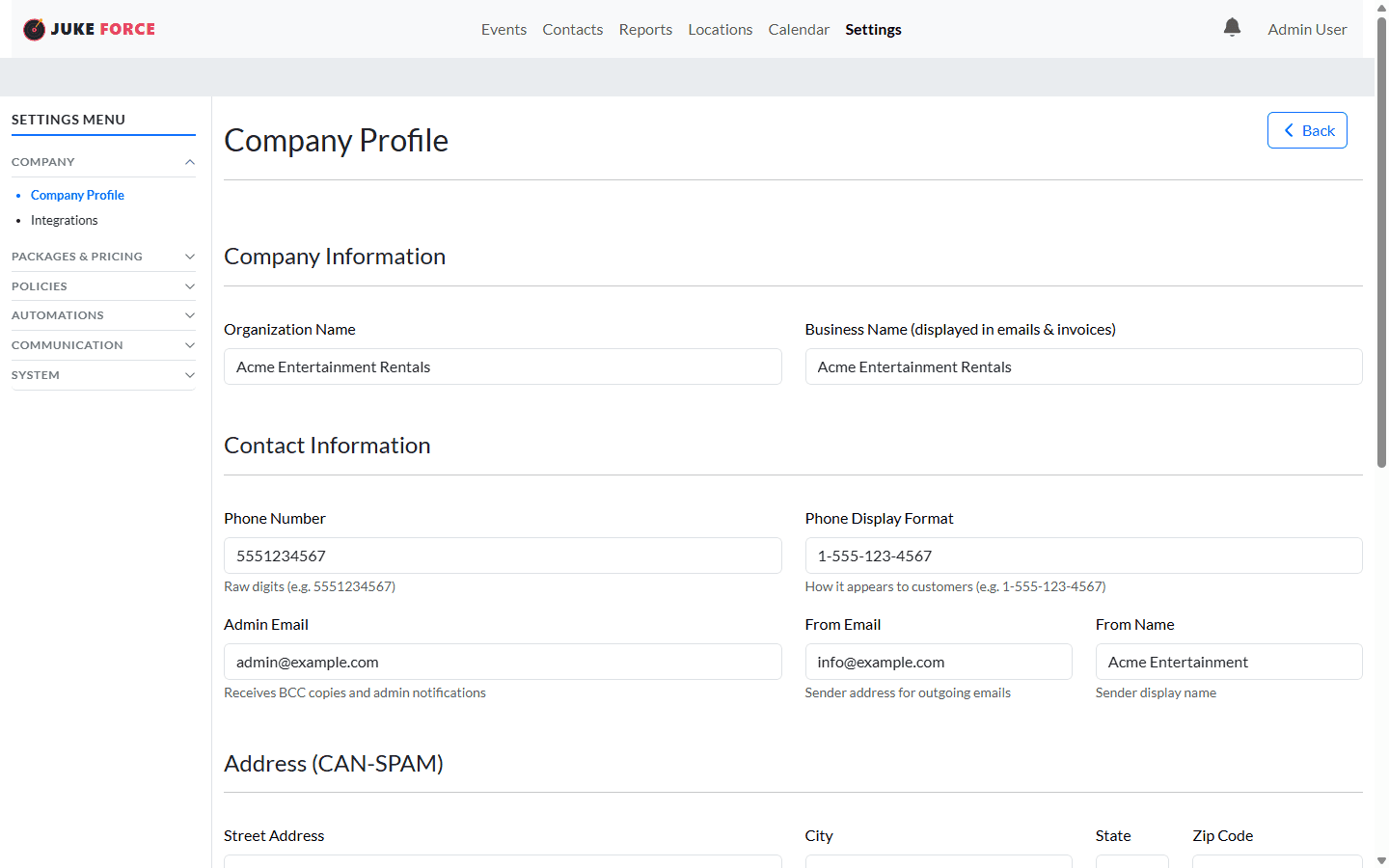Go to the Events page
The width and height of the screenshot is (1389, 868).
tap(504, 30)
